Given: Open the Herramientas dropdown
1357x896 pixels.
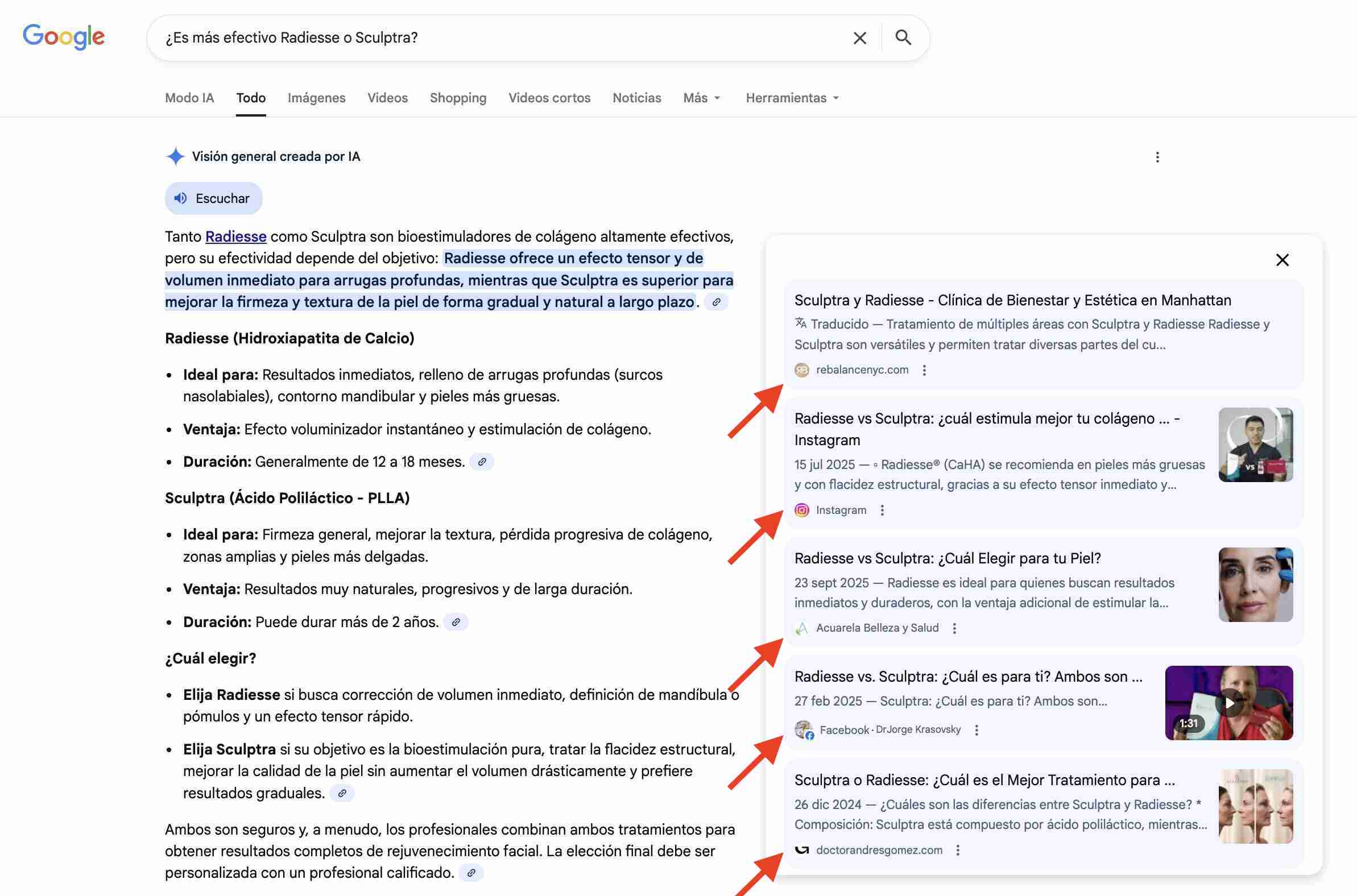Looking at the screenshot, I should click(x=792, y=98).
